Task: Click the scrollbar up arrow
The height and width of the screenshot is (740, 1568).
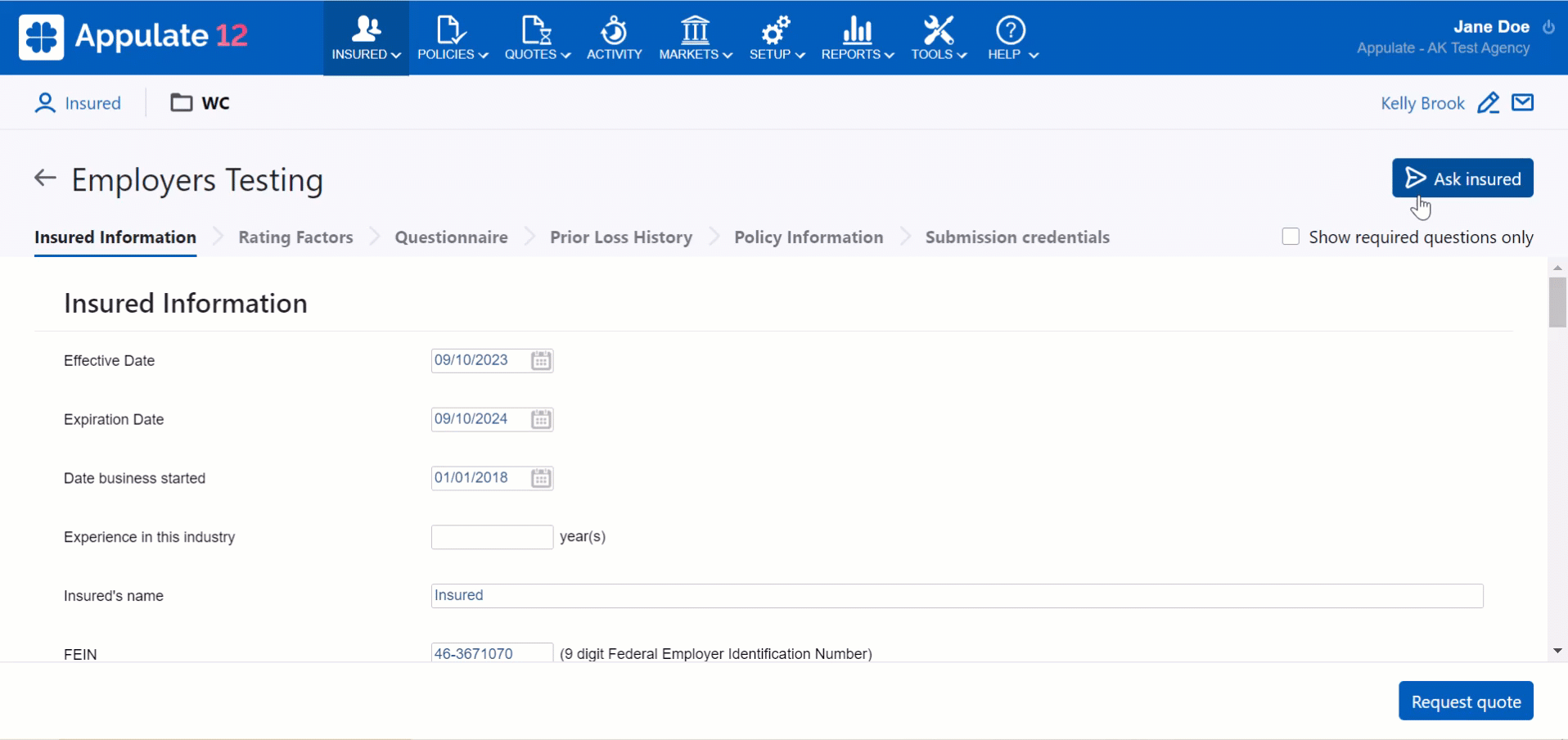Action: click(1557, 268)
